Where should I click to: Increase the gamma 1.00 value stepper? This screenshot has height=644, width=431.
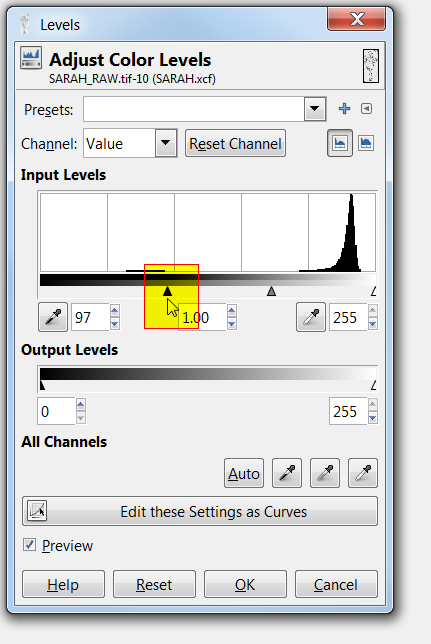(232, 311)
